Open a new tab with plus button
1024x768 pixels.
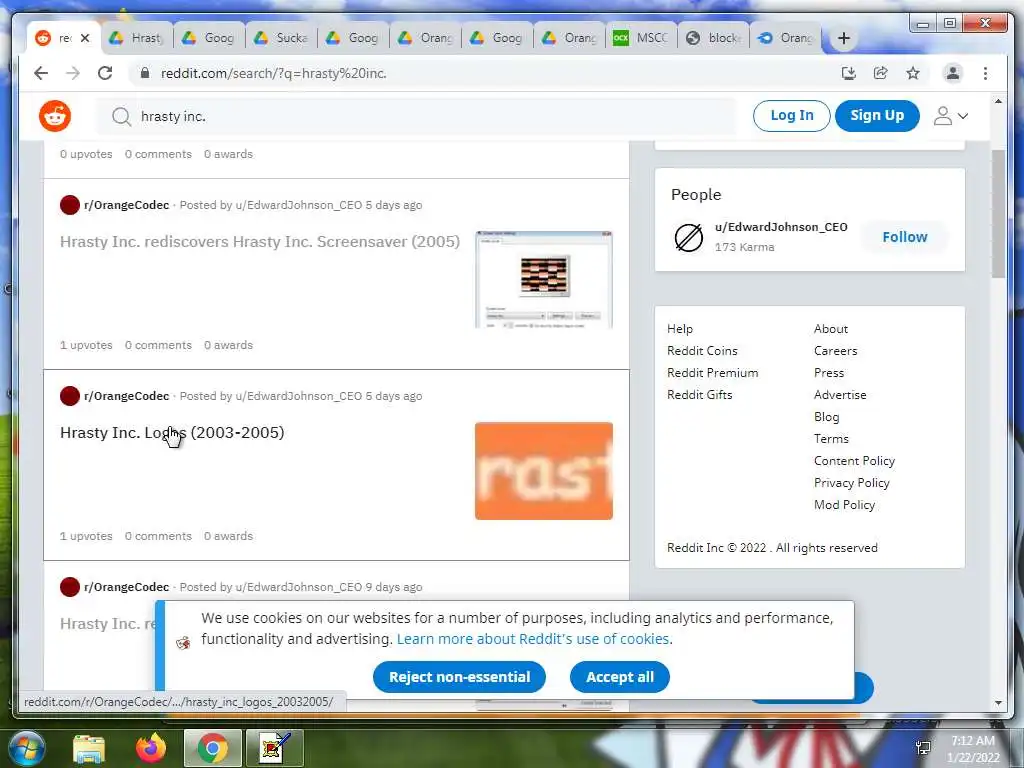tap(844, 39)
